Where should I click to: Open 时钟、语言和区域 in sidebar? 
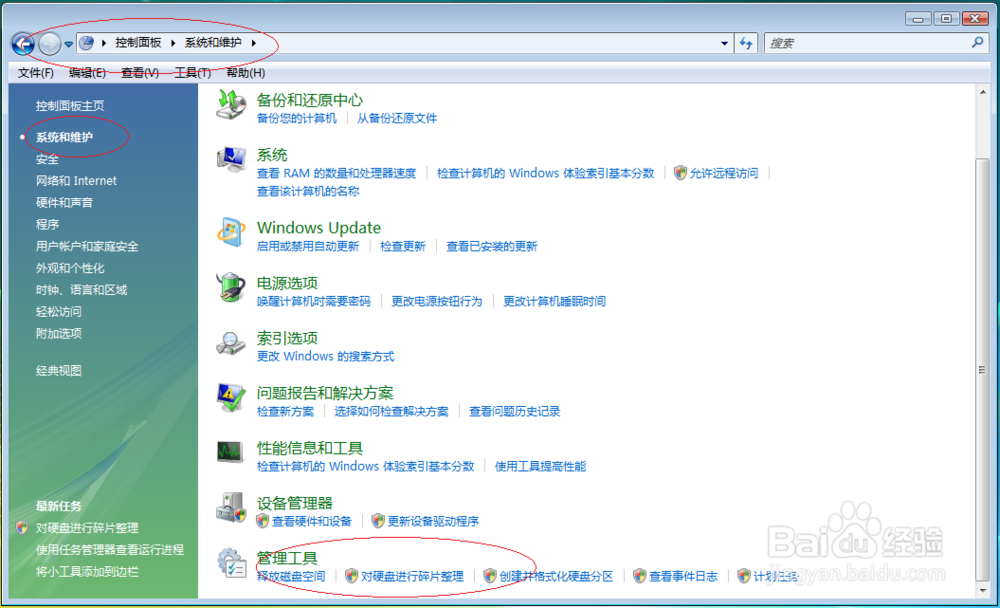81,290
